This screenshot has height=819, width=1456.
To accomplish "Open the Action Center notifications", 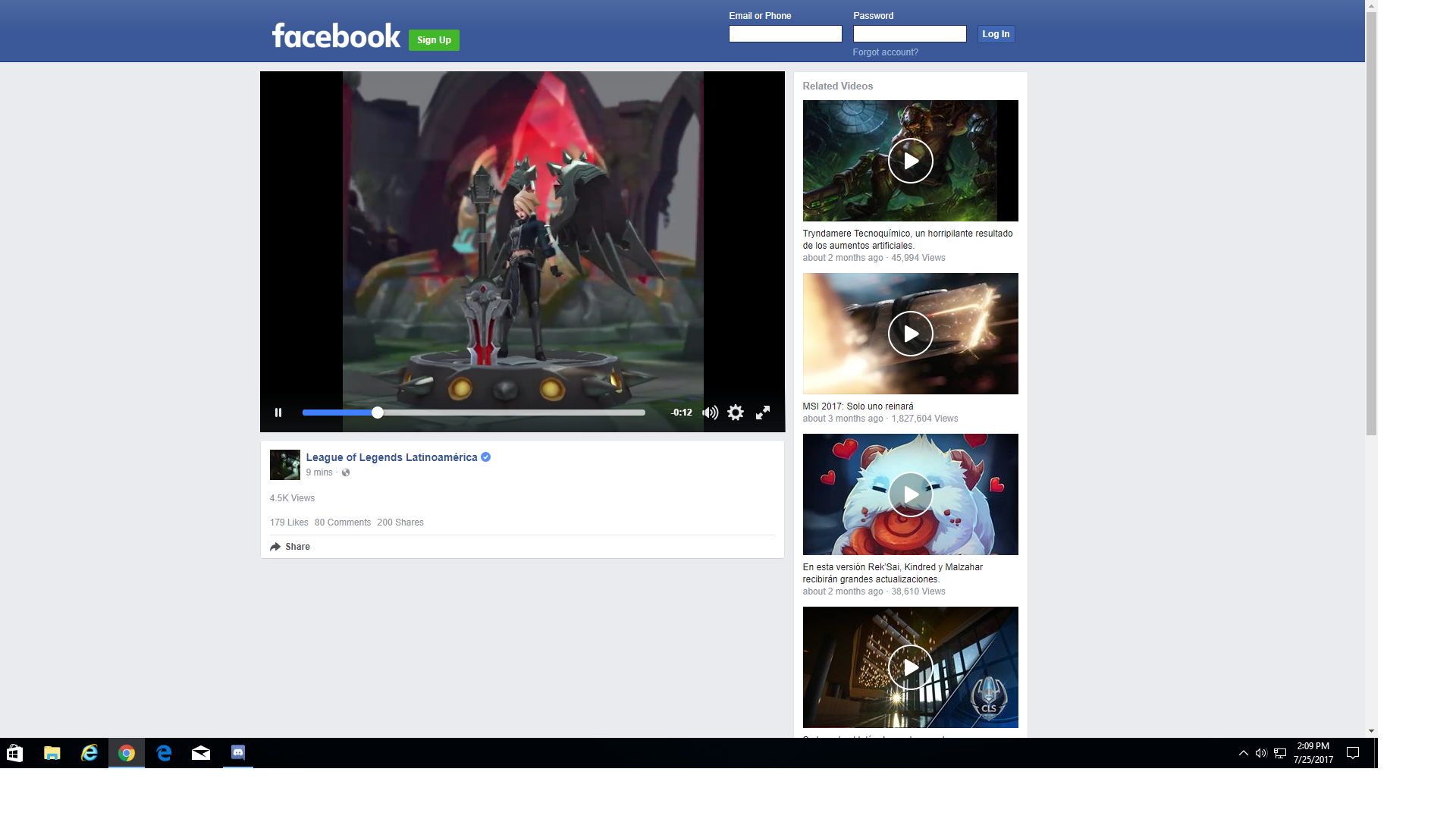I will point(1353,753).
